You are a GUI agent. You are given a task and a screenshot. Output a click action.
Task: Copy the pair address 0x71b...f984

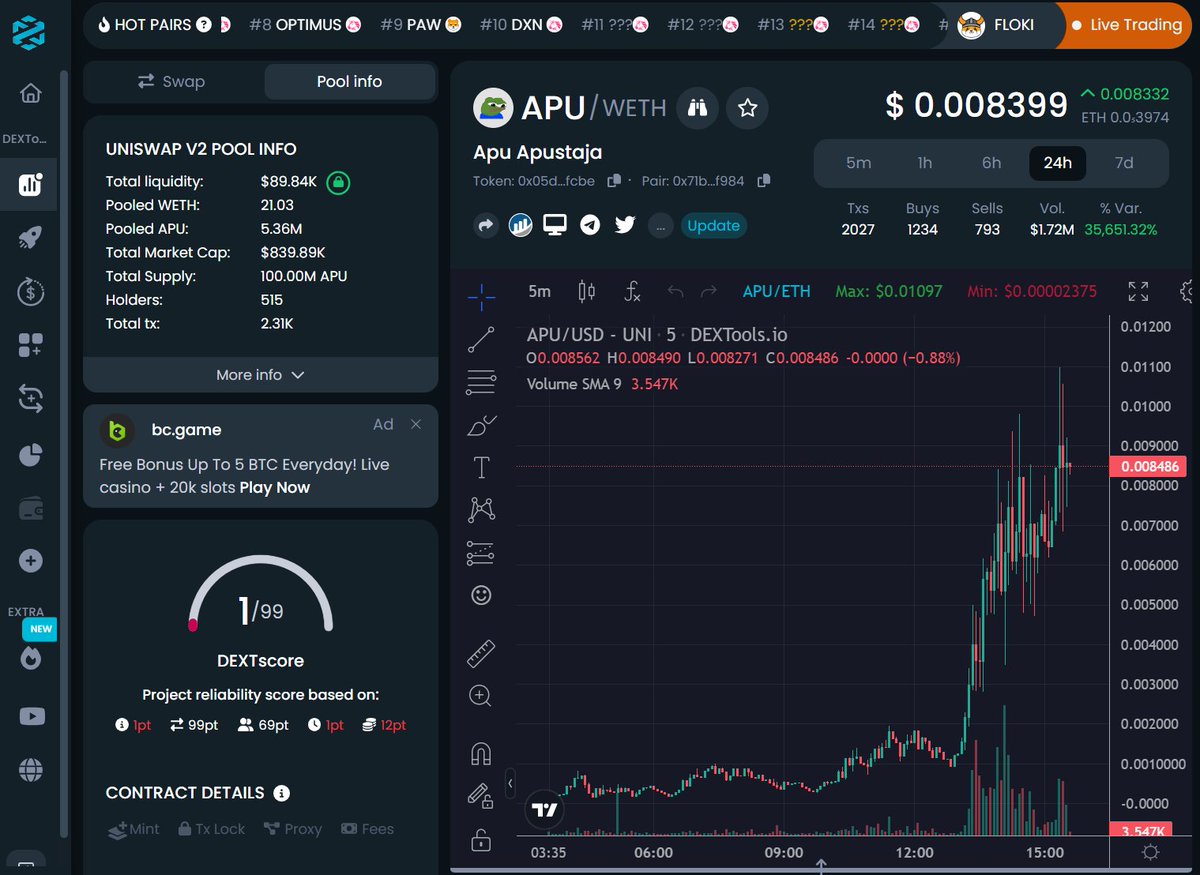[x=764, y=181]
